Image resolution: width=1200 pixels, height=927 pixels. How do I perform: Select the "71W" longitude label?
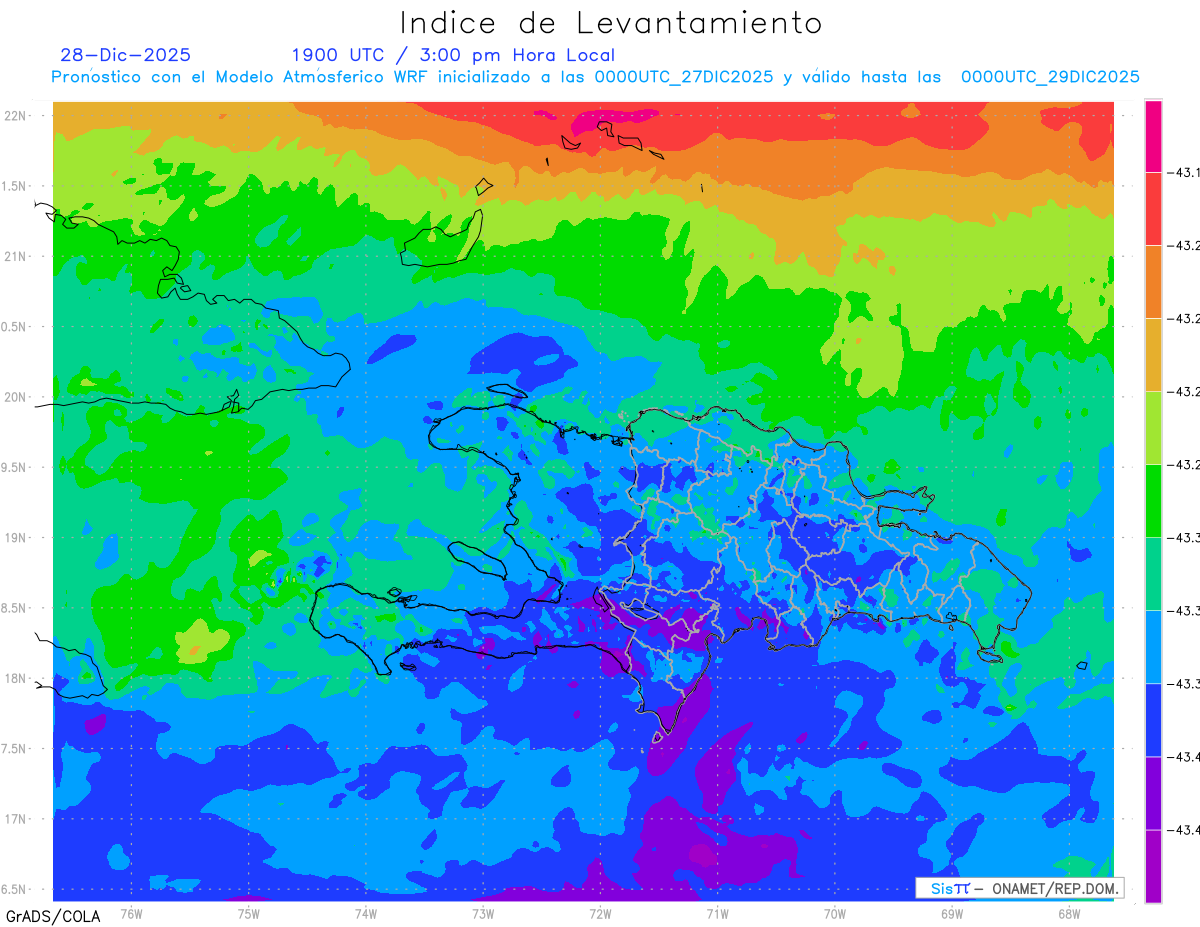tap(717, 914)
